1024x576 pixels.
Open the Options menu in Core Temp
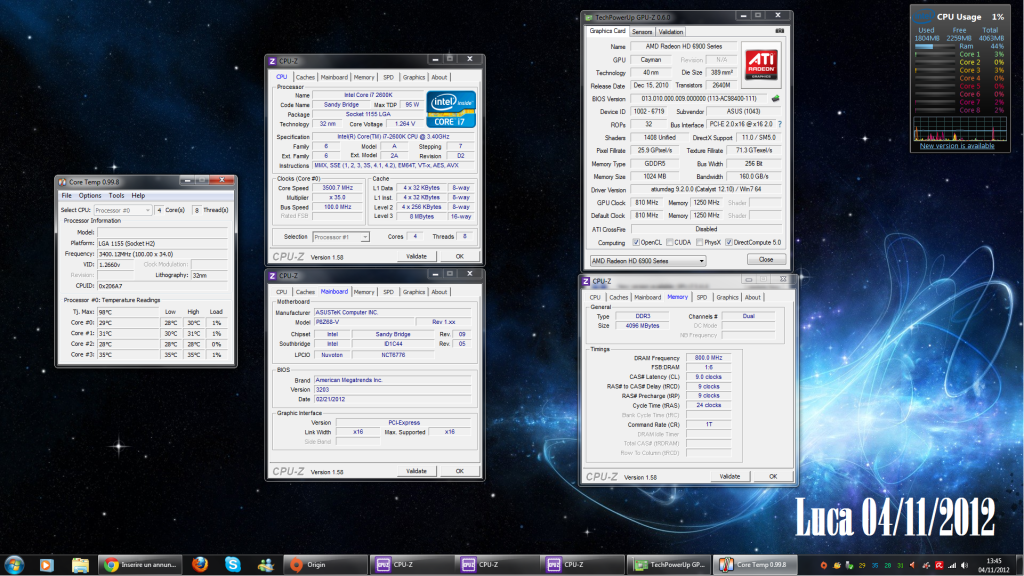(90, 195)
